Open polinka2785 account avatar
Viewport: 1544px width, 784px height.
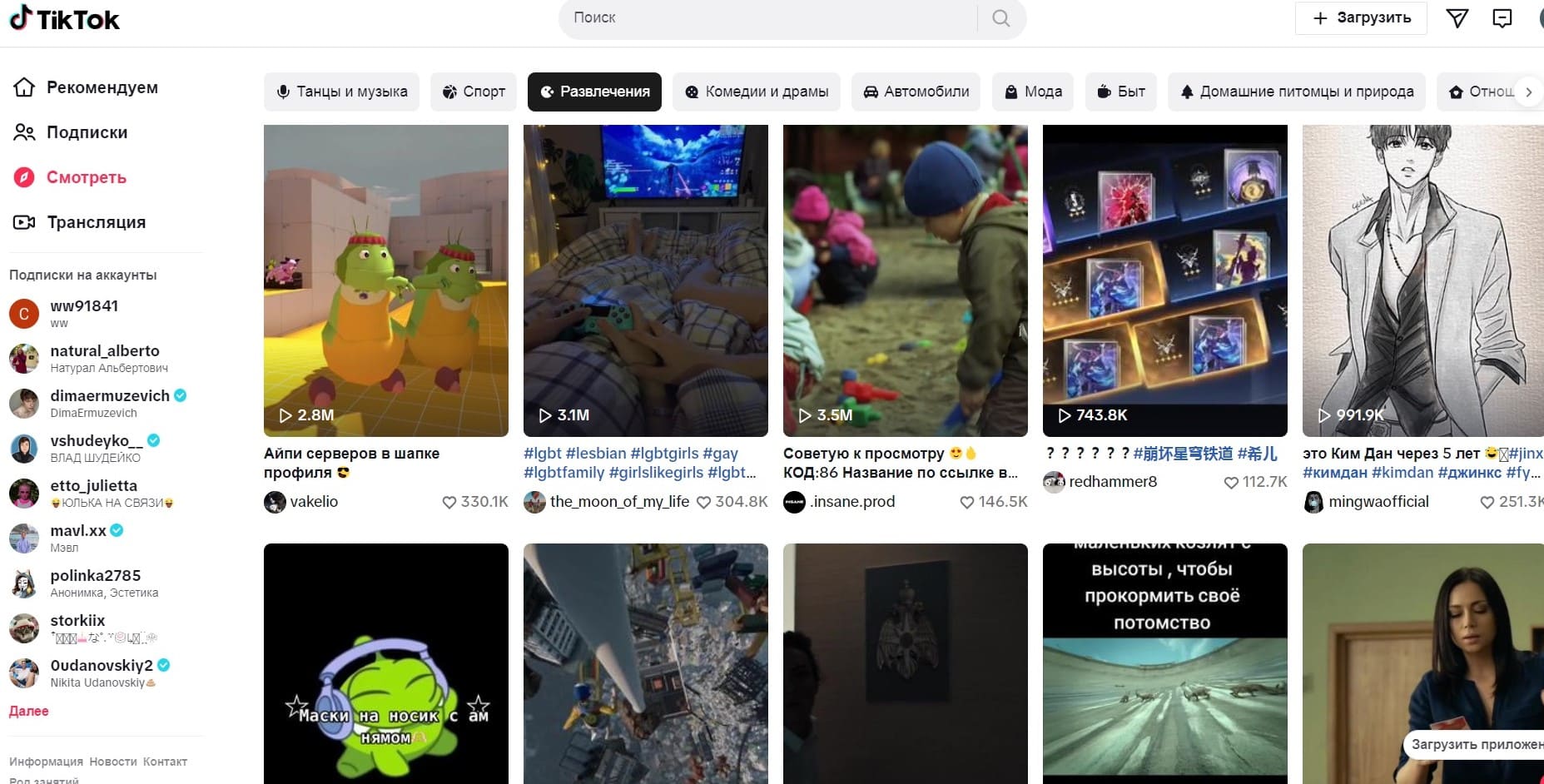pos(24,583)
